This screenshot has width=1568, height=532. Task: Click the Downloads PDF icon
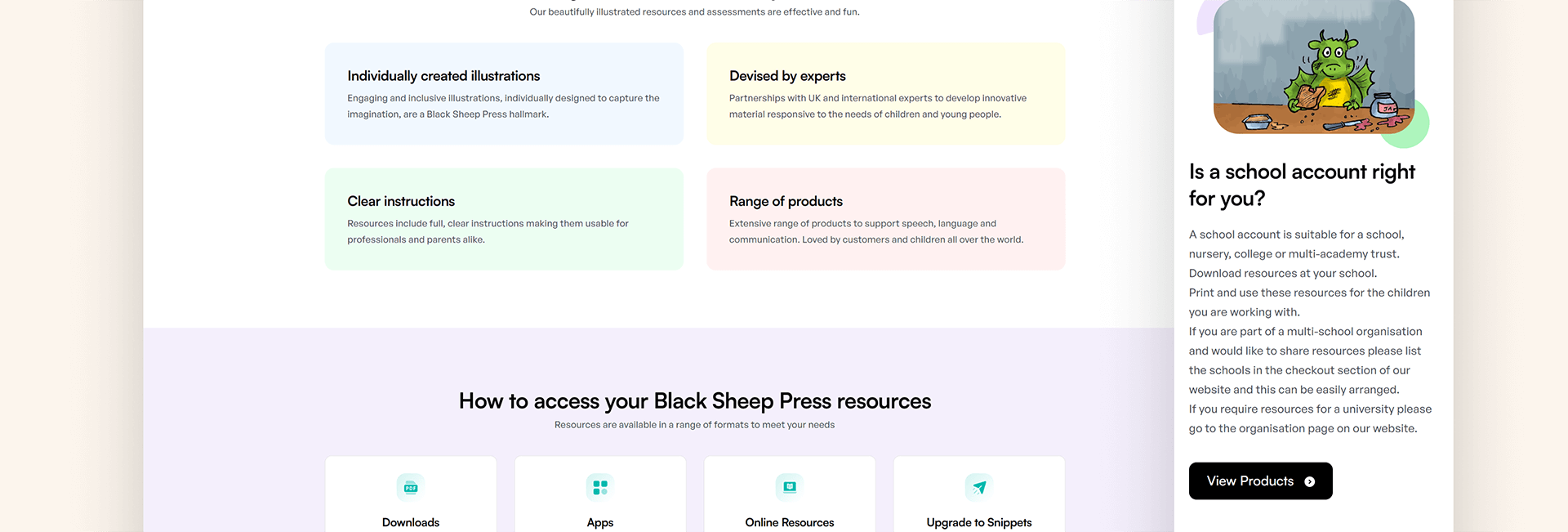tap(411, 487)
